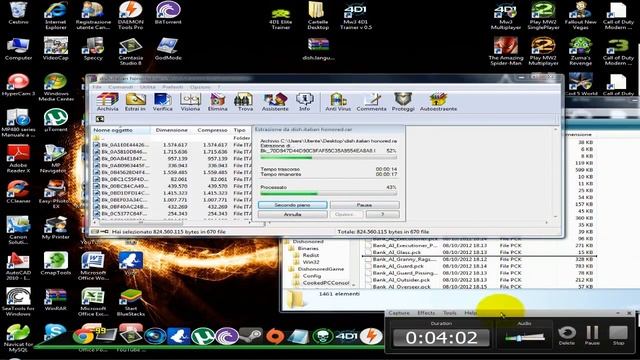The width and height of the screenshot is (640, 360).
Task: Click the Anti Virus toolbar icon
Action: pos(338,102)
